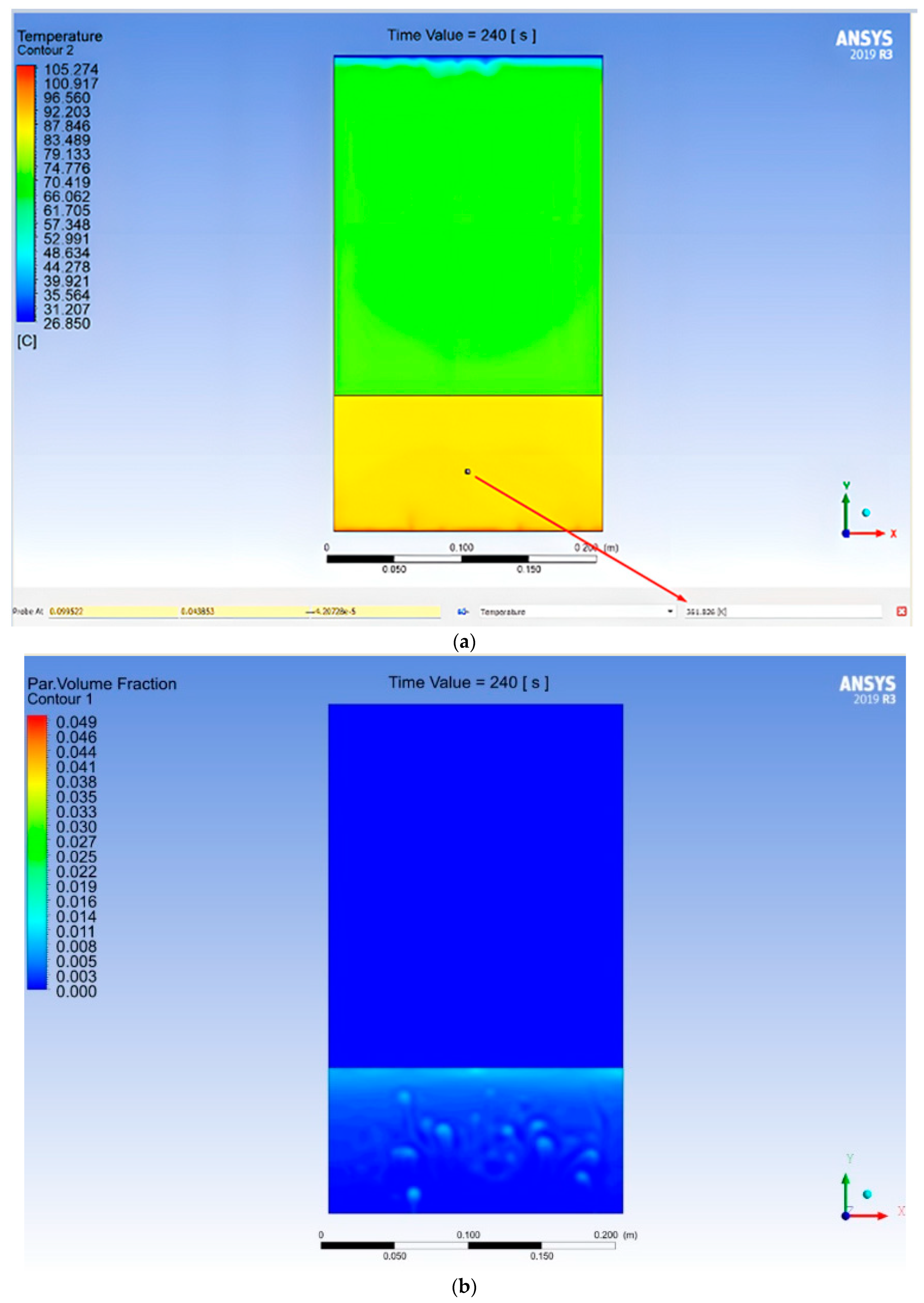
Task: Click the dropdown arrow of Temperature selector
Action: click(x=670, y=612)
